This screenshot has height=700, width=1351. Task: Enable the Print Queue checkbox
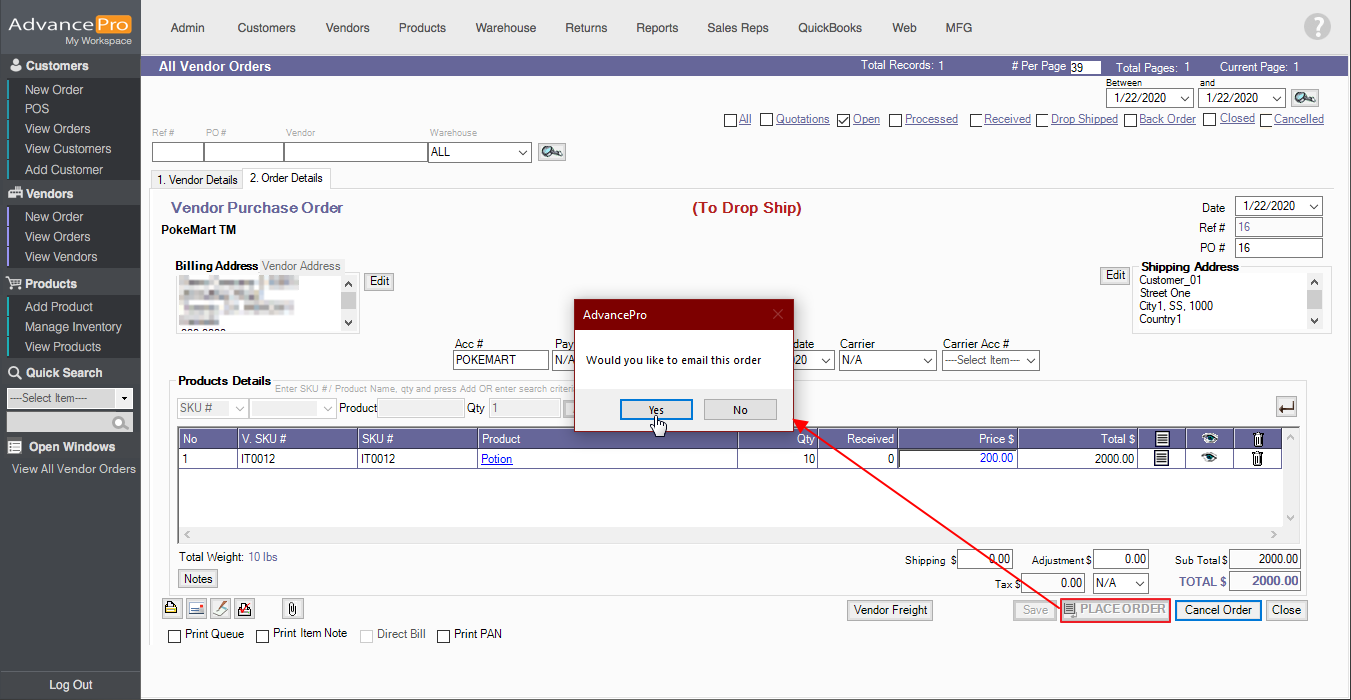pyautogui.click(x=175, y=636)
